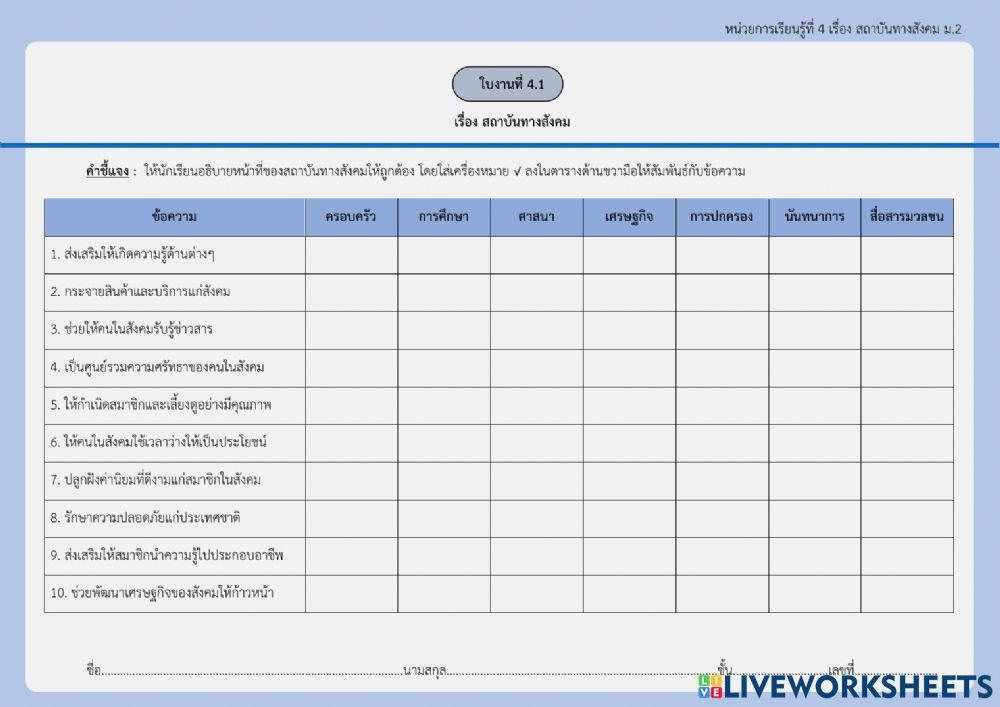Check the สื่อสารมวลชน cell for row 3
The width and height of the screenshot is (1000, 707).
coord(905,329)
